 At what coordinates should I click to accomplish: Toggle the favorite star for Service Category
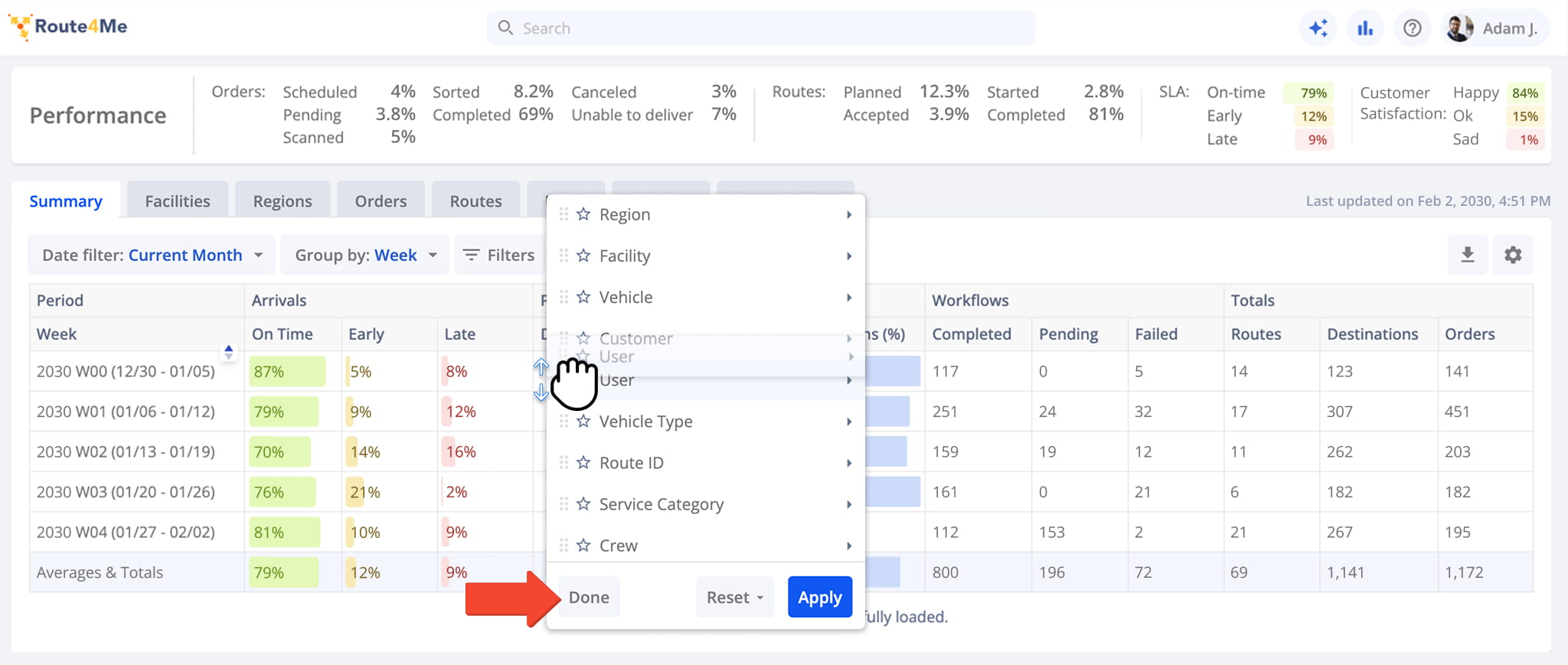click(583, 504)
